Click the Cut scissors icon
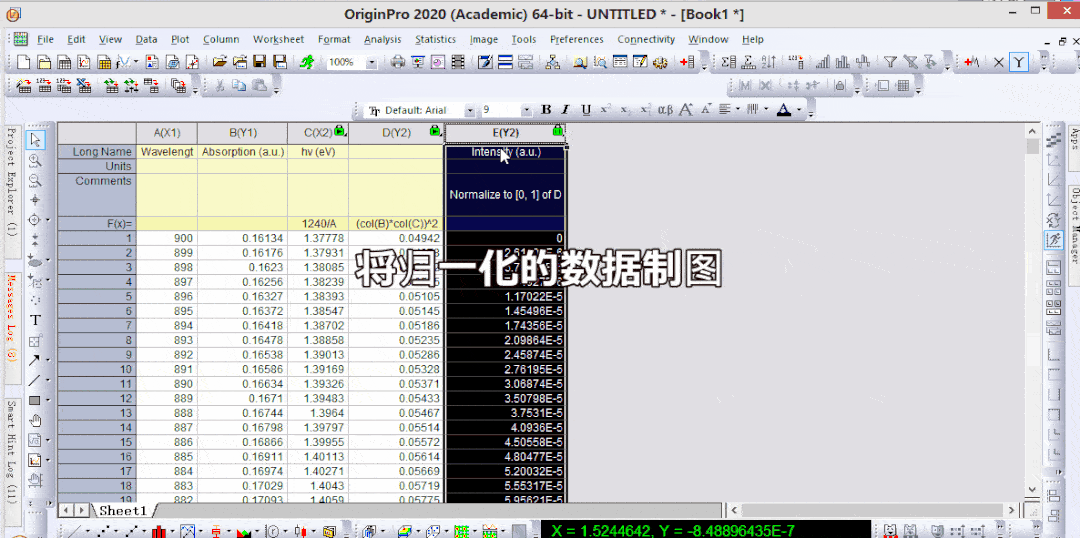1080x538 pixels. click(219, 86)
